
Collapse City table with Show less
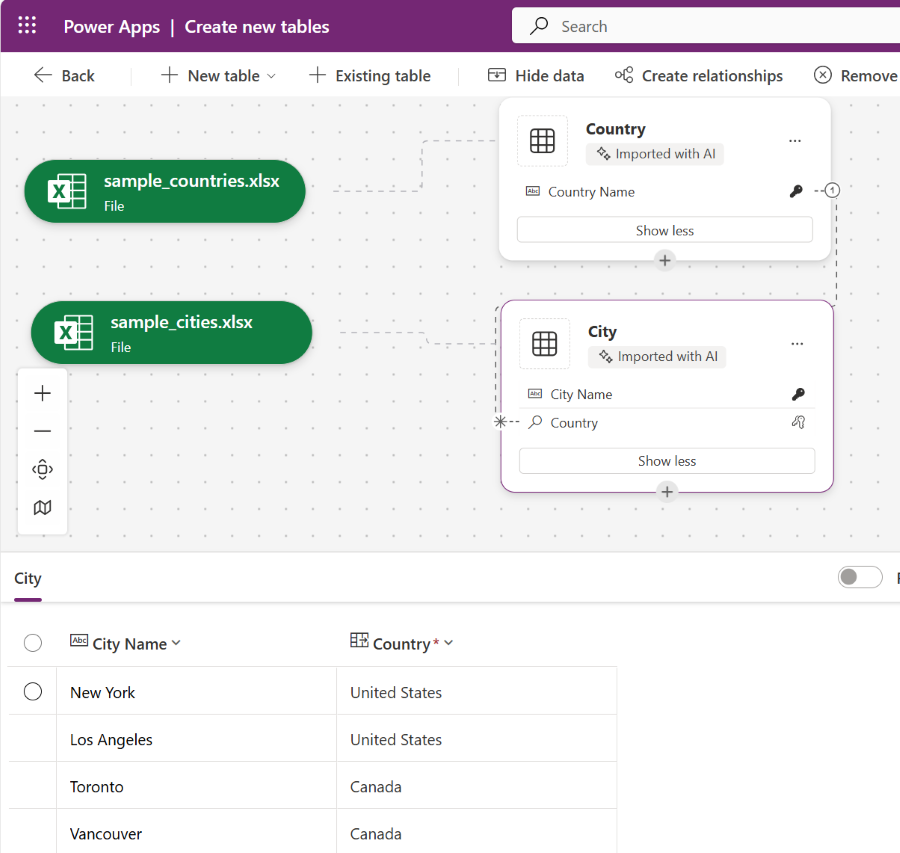pyautogui.click(x=667, y=461)
